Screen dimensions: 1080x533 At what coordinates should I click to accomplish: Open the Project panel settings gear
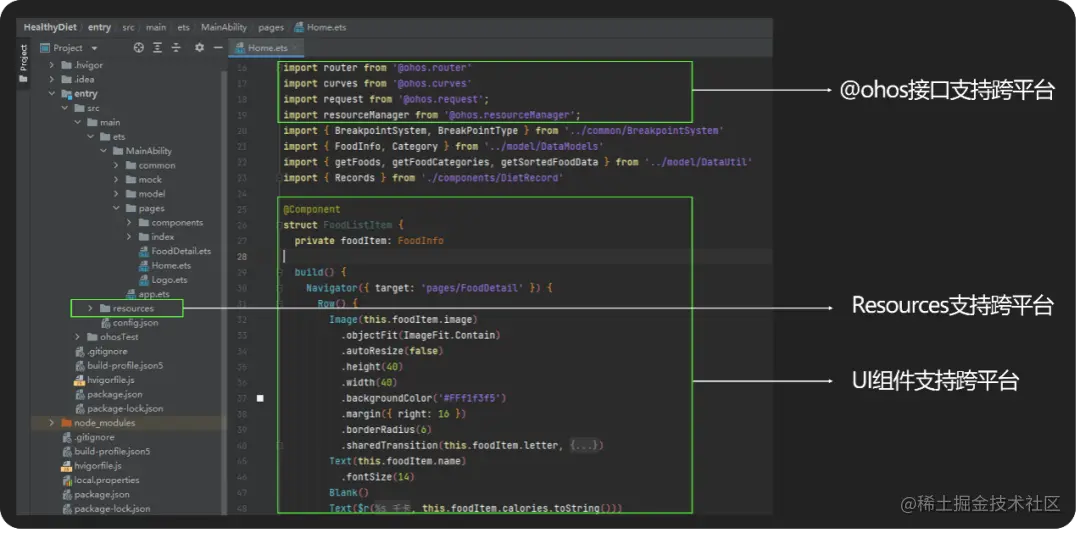(199, 48)
